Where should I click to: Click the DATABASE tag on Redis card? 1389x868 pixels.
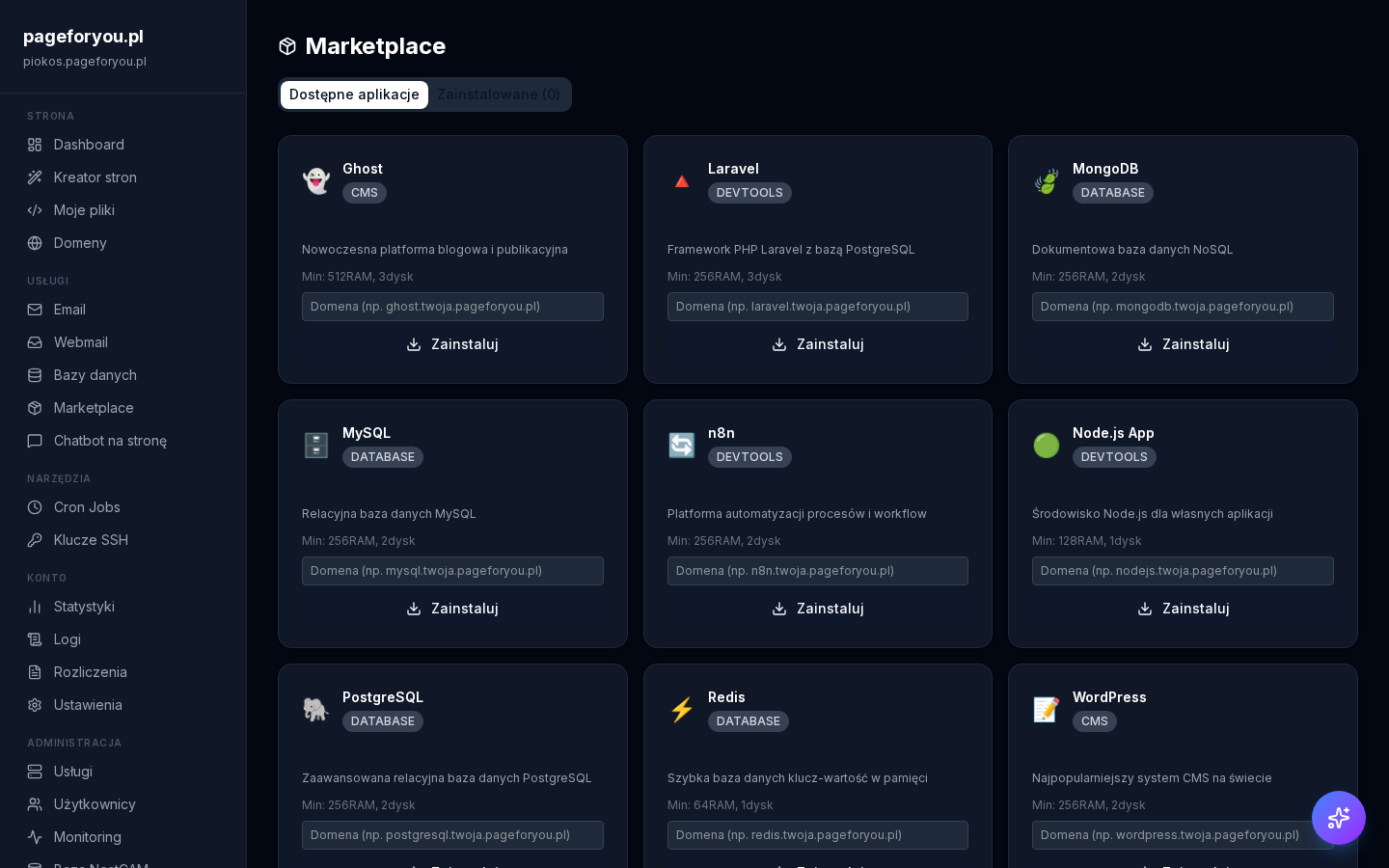[x=749, y=721]
